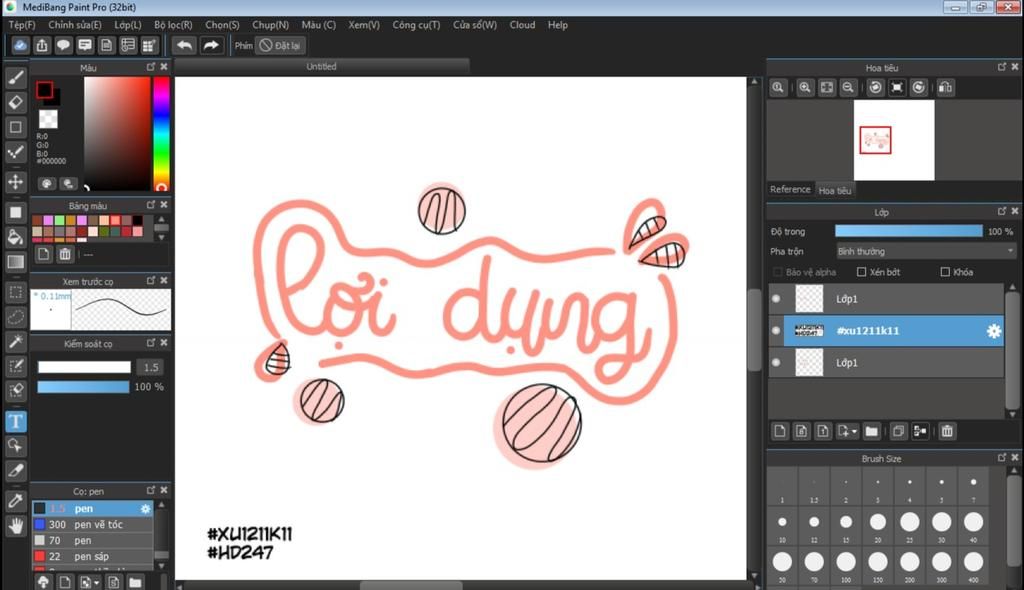Rotate navigator view right
The image size is (1024, 590).
click(919, 88)
